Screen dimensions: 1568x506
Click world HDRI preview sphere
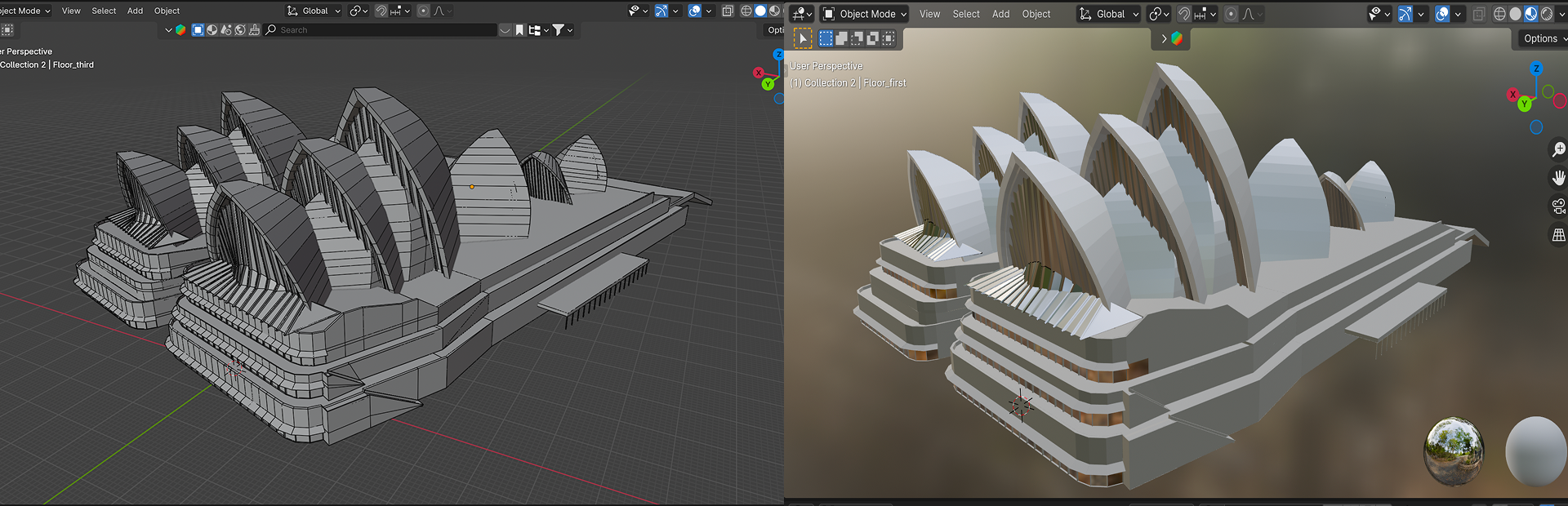pyautogui.click(x=1454, y=451)
